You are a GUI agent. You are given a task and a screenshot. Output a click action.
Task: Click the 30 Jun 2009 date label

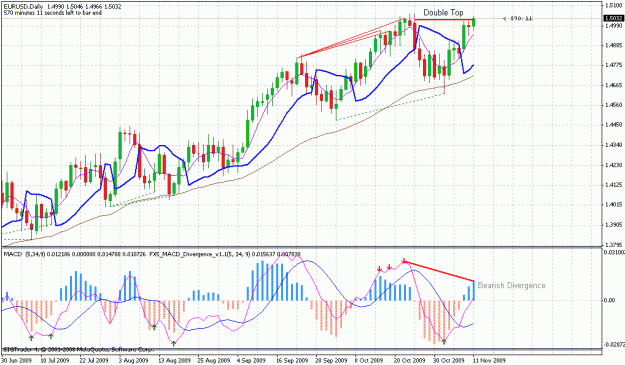[x=16, y=361]
